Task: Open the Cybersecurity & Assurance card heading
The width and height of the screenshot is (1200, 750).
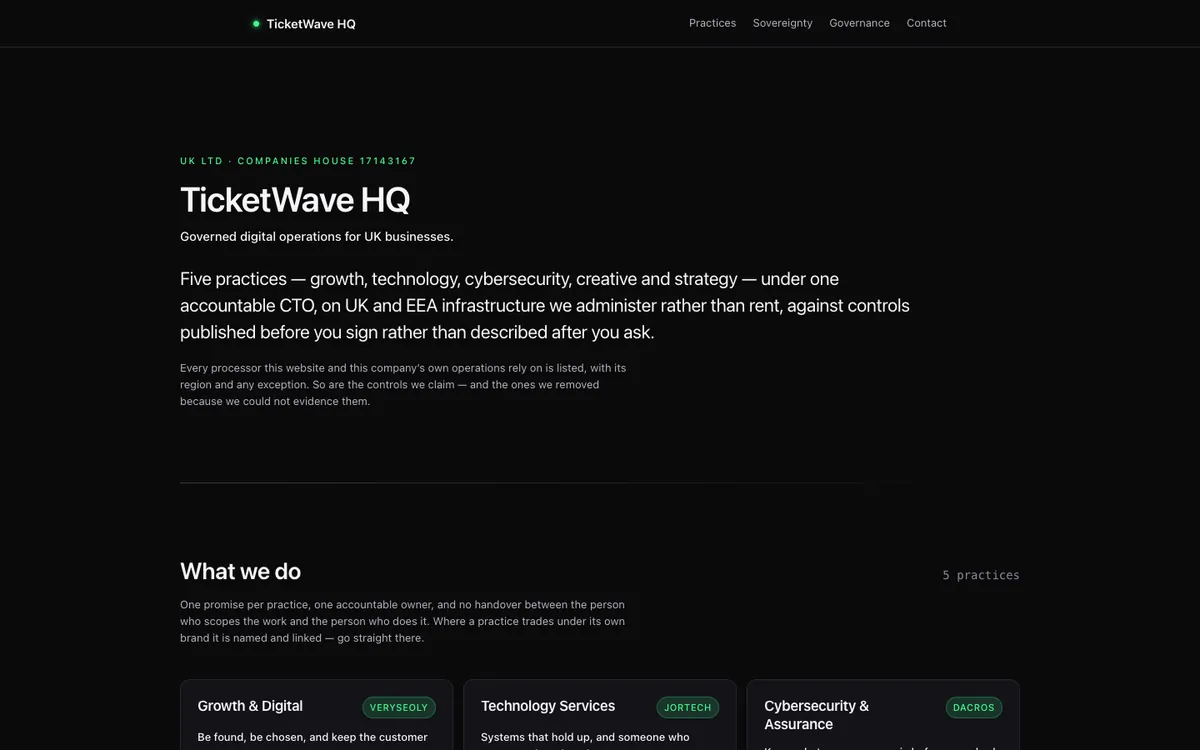Action: click(x=817, y=715)
